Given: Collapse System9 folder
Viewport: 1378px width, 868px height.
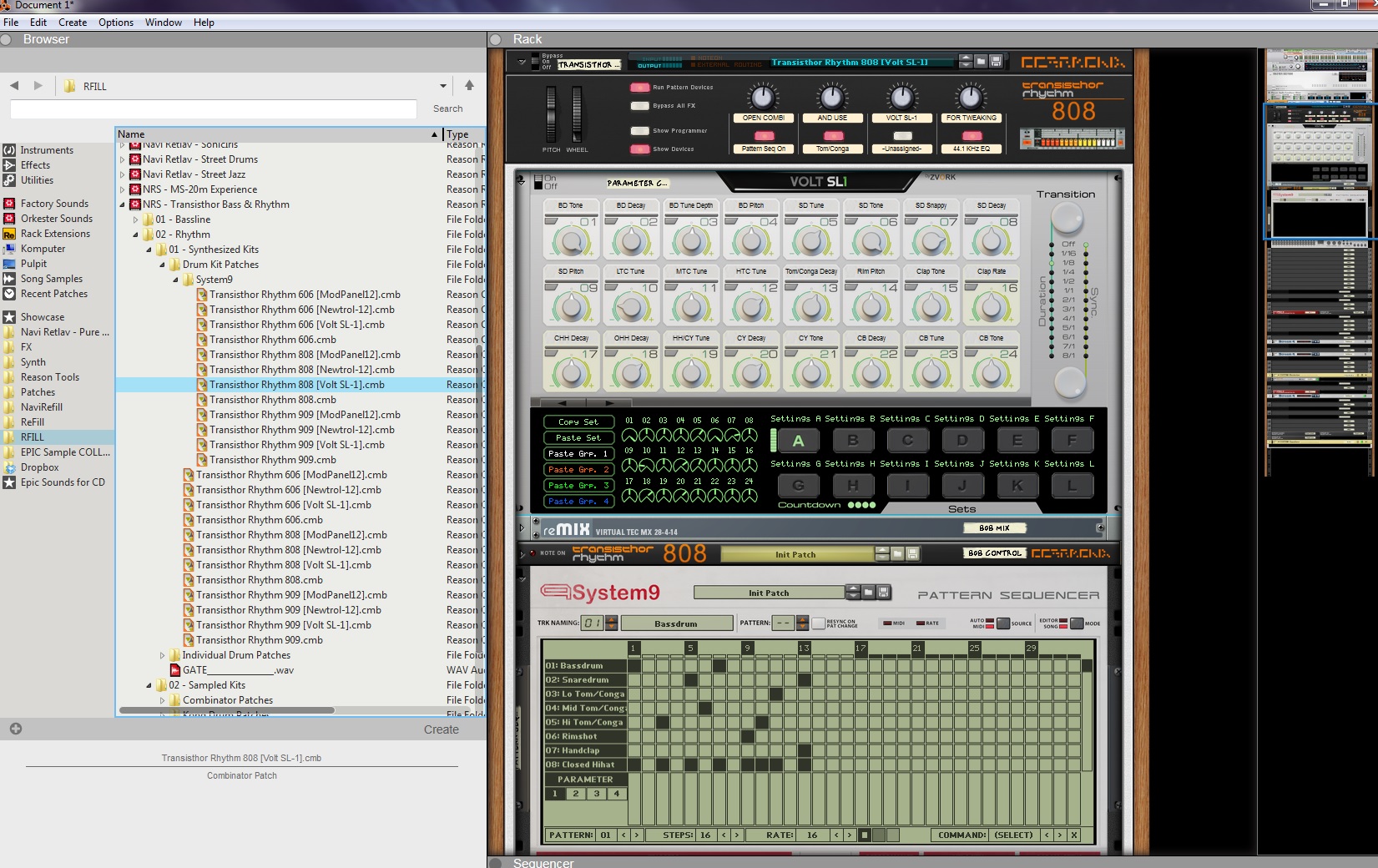Looking at the screenshot, I should (176, 280).
